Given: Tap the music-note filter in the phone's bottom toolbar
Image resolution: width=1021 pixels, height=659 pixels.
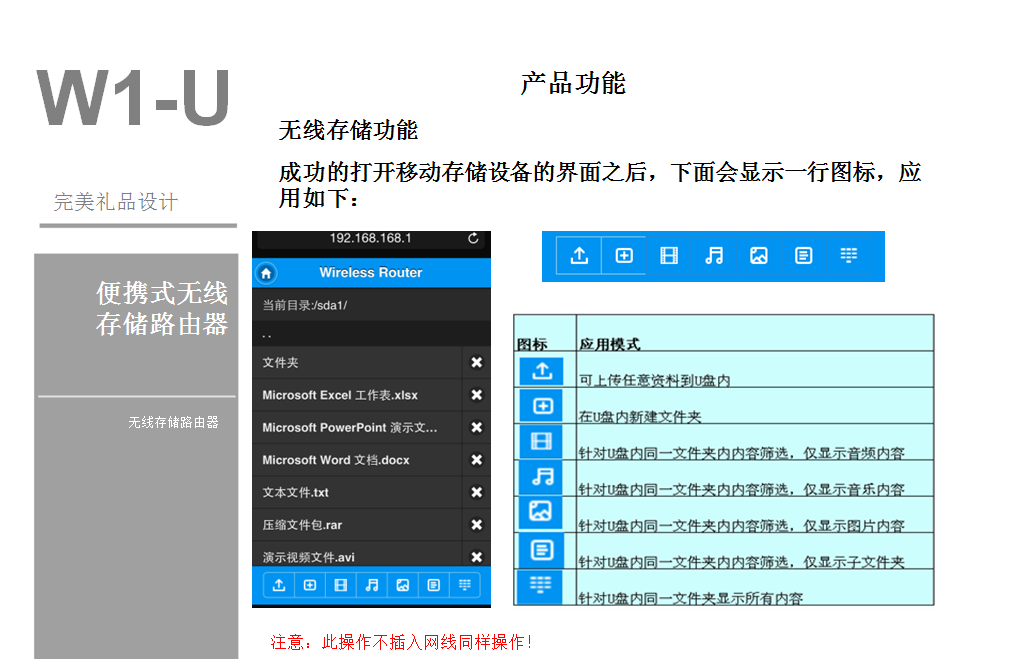Looking at the screenshot, I should click(x=372, y=585).
